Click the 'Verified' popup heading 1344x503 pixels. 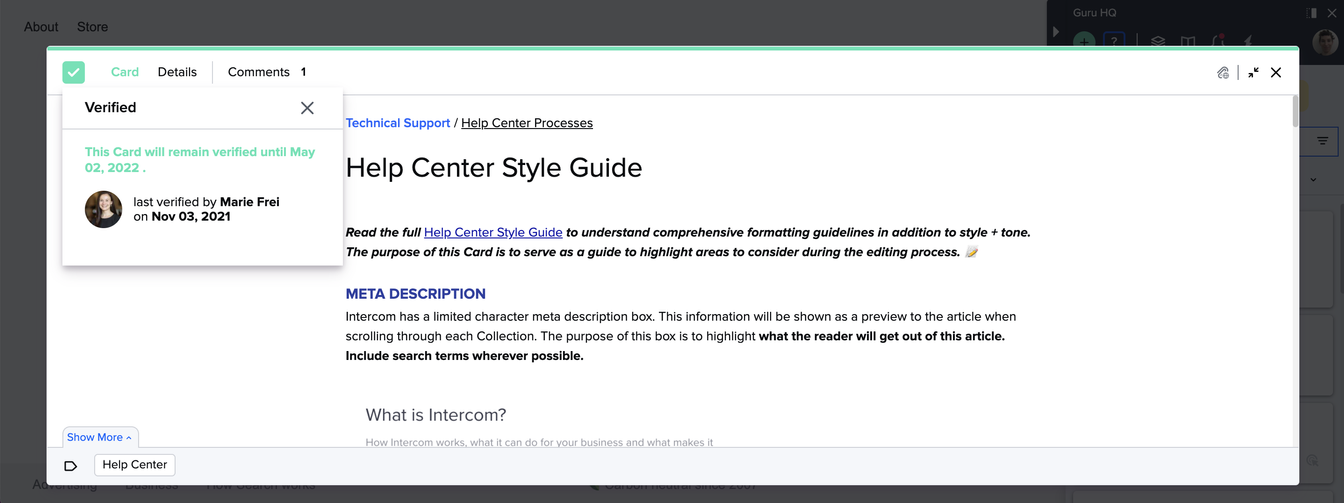point(110,107)
